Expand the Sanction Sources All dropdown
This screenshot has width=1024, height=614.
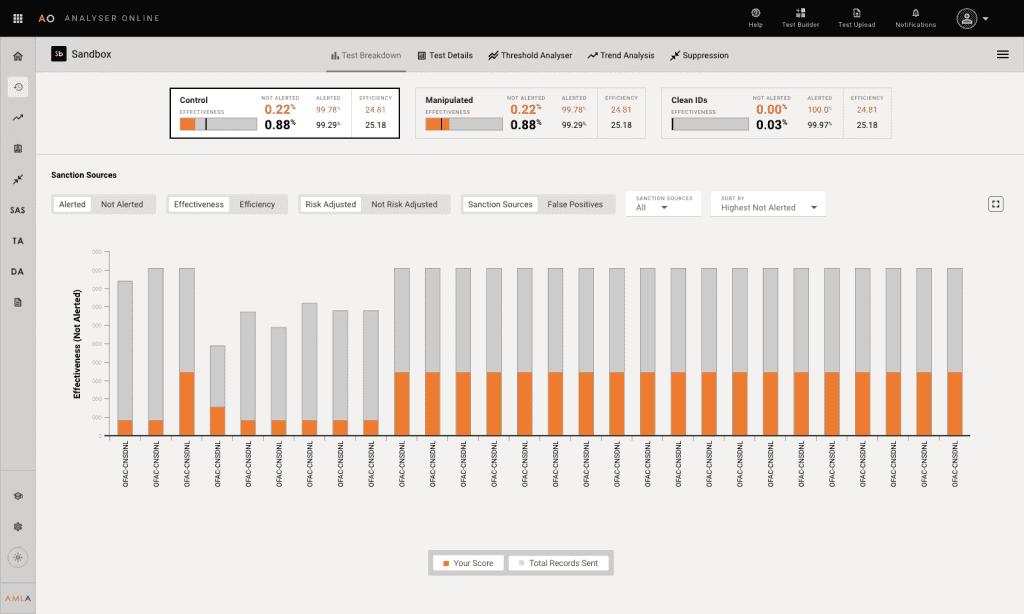click(x=653, y=204)
